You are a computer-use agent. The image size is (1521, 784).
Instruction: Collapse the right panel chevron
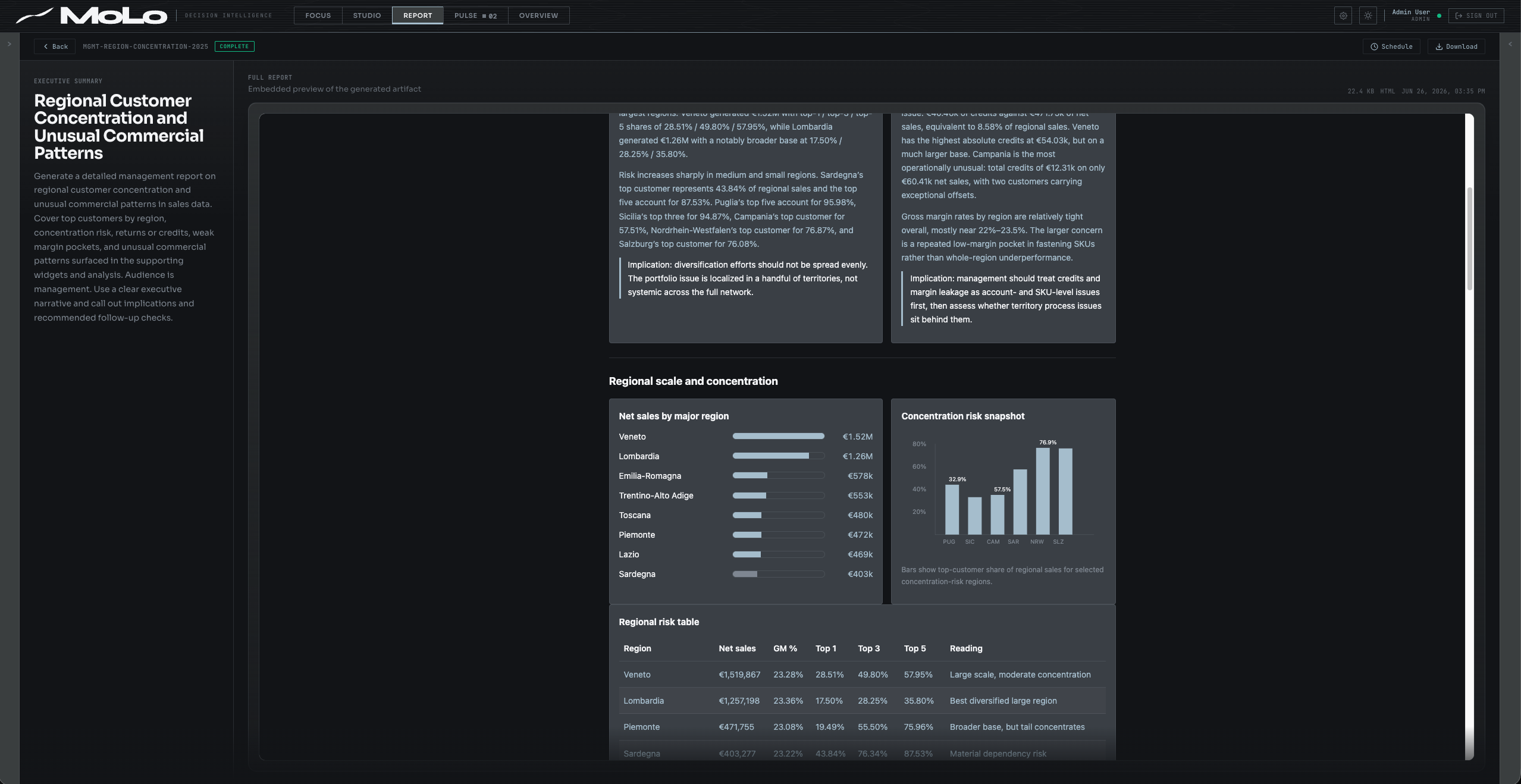point(1510,44)
